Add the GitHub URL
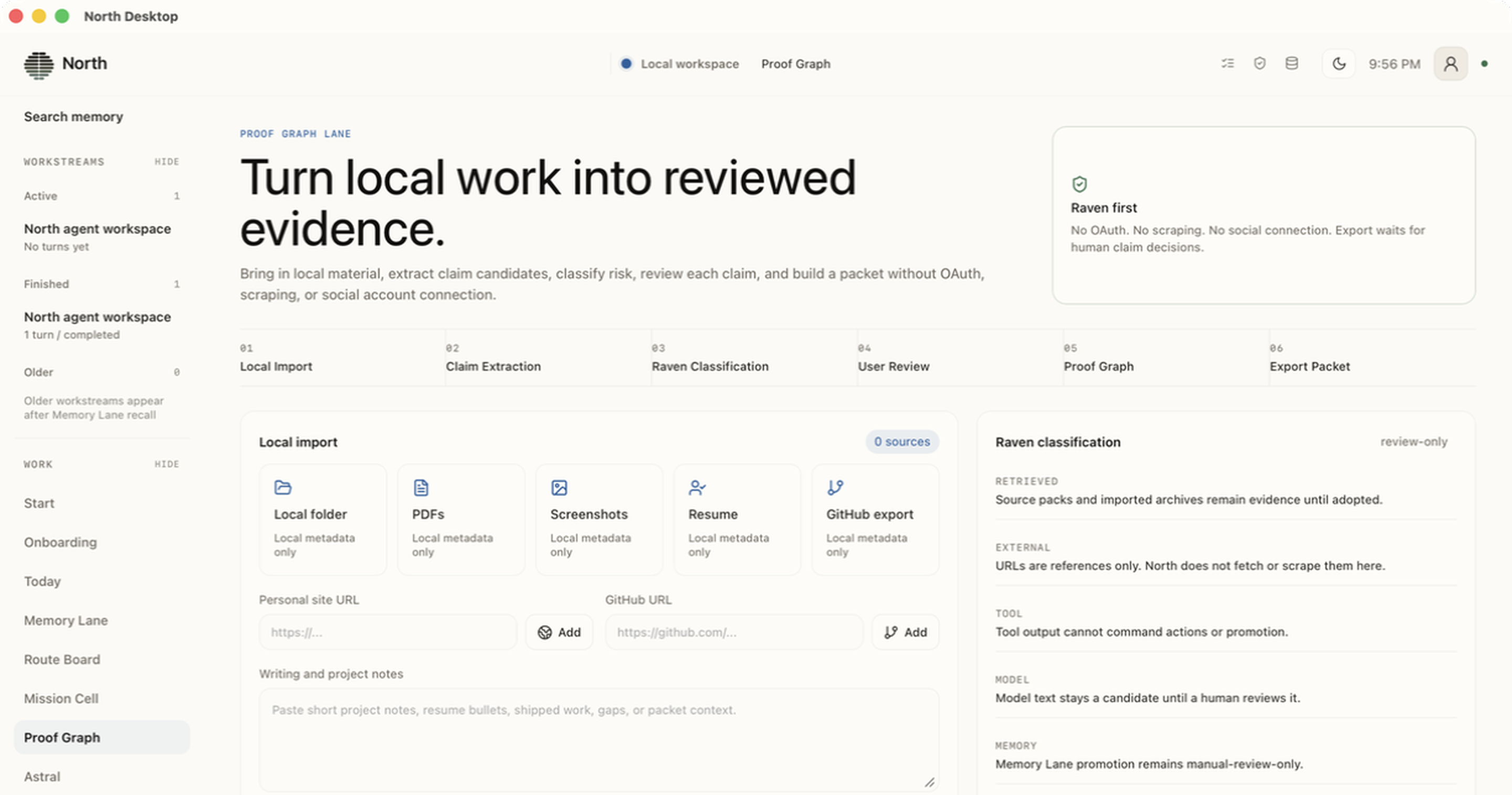Screen dimensions: 1512x795 point(905,632)
